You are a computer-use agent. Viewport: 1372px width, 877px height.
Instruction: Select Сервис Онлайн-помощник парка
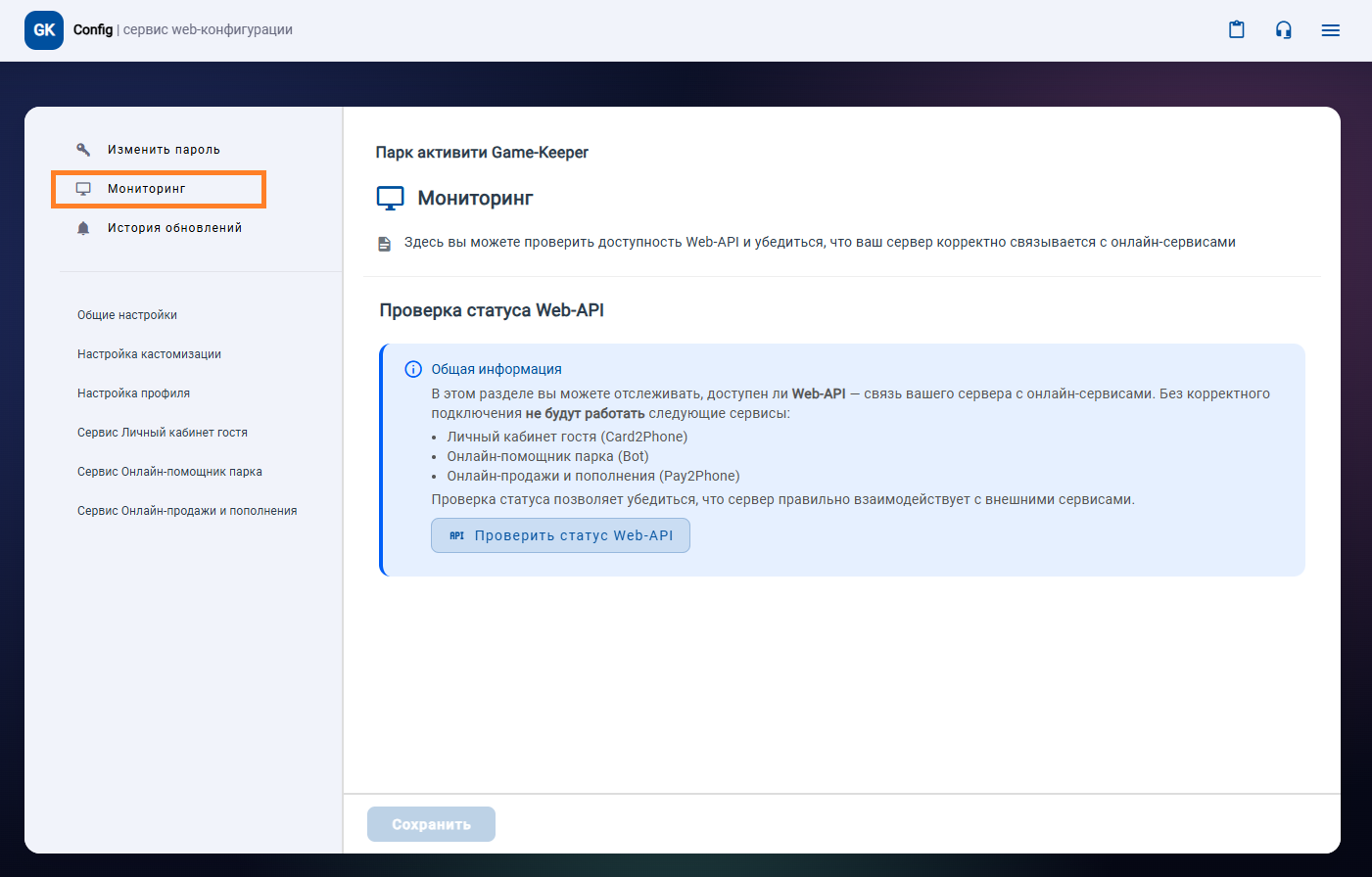coord(169,472)
